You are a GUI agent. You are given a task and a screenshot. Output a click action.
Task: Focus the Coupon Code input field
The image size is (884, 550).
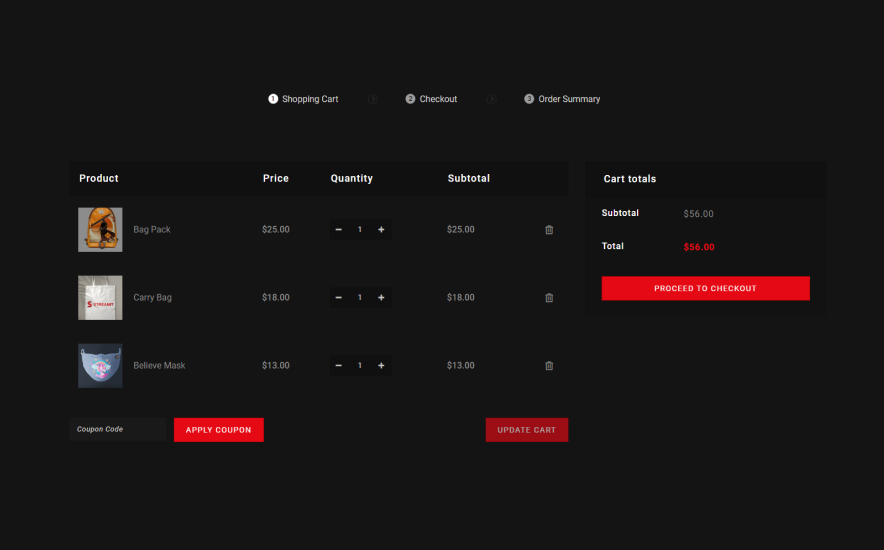[117, 430]
